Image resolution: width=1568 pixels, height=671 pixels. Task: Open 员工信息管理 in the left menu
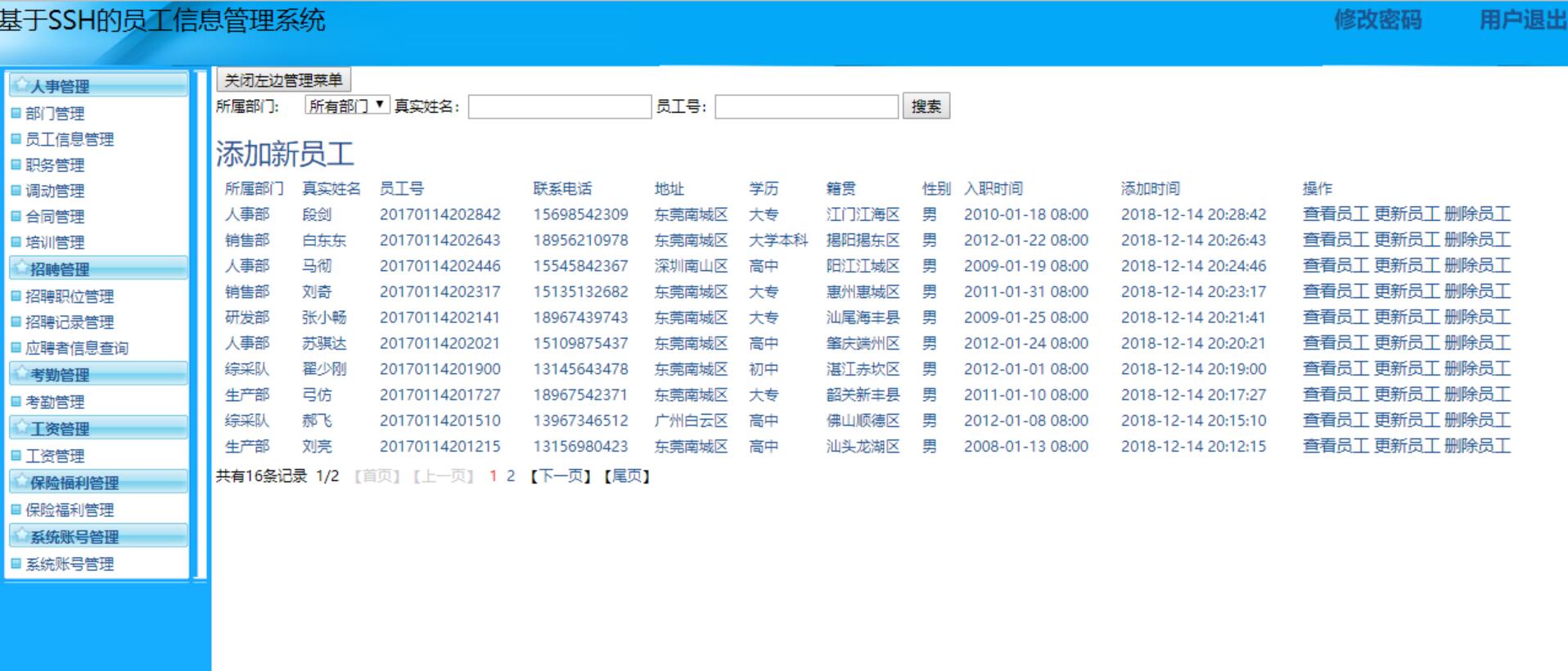pyautogui.click(x=70, y=139)
